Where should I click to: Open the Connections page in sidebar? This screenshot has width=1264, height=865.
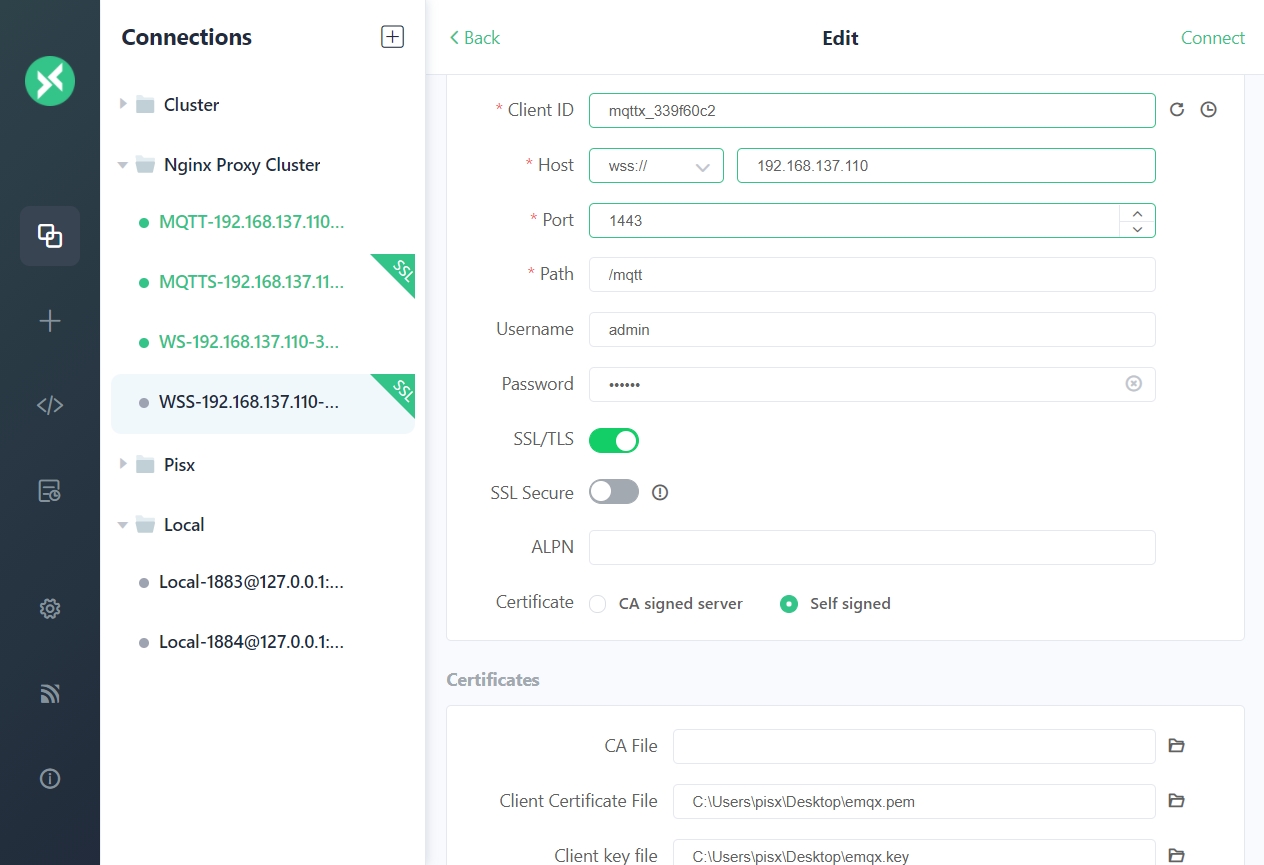[50, 236]
